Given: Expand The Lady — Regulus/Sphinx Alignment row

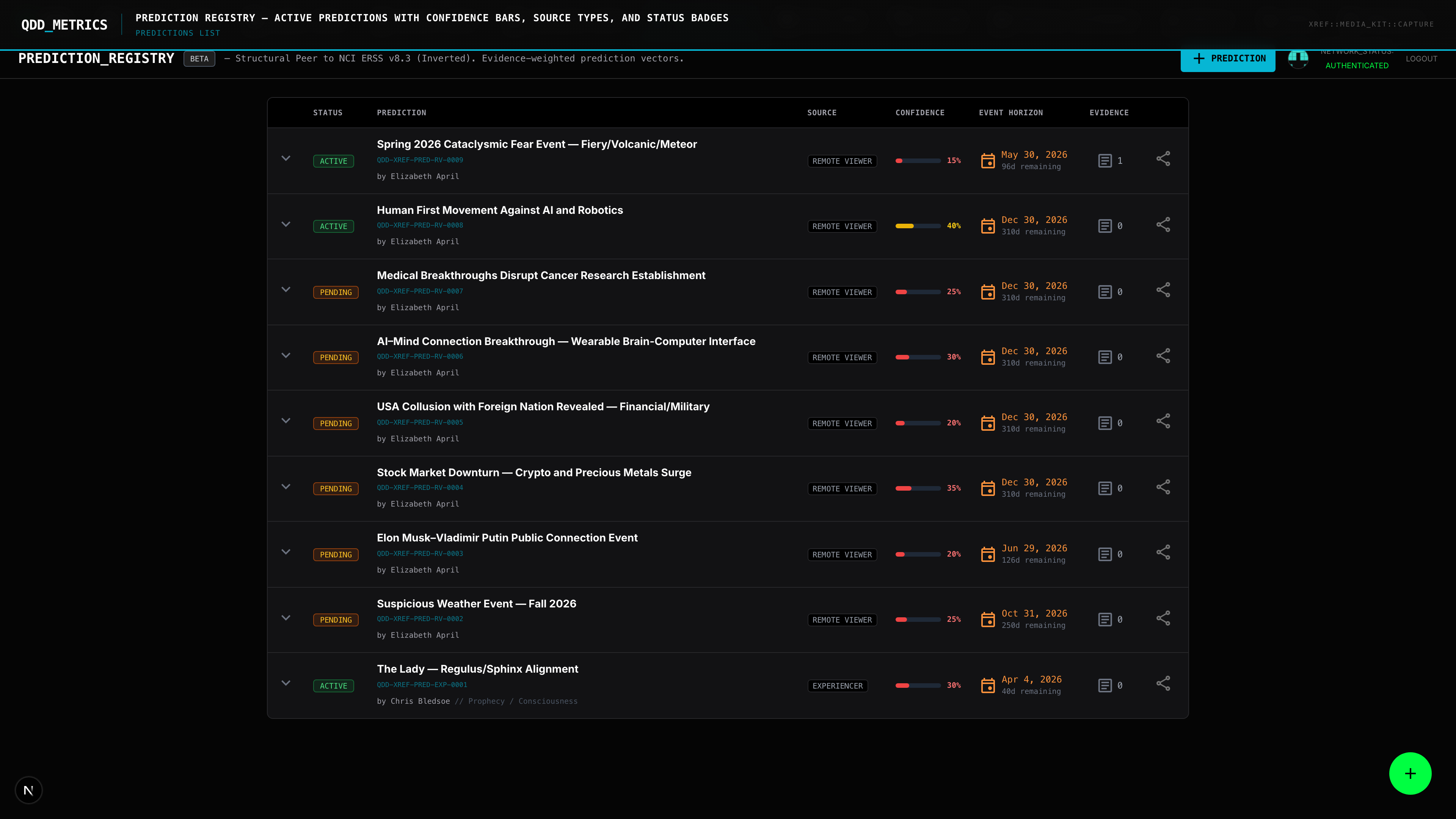Looking at the screenshot, I should click(x=286, y=683).
